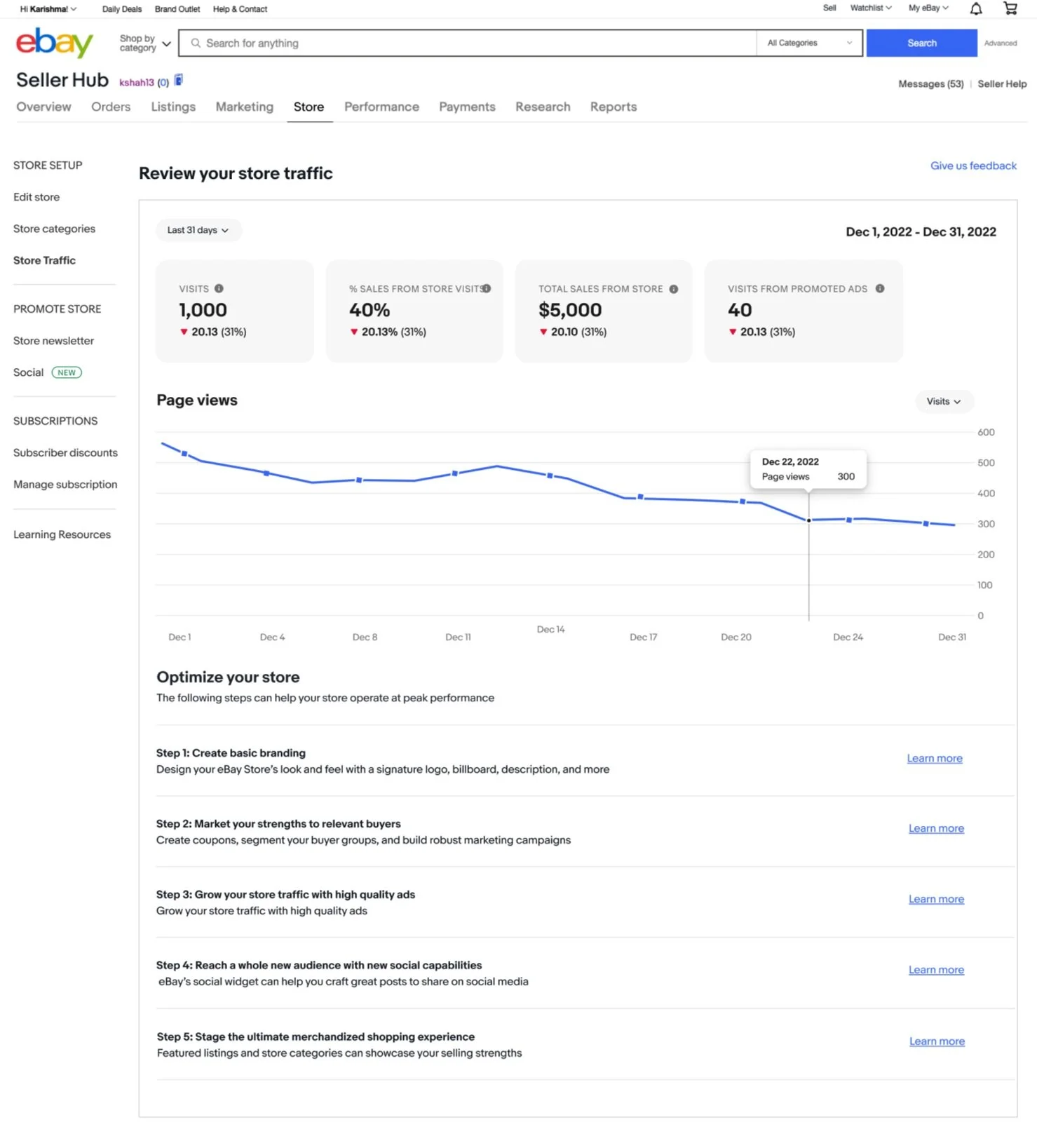The image size is (1037, 1148).
Task: Click Learn more for Step 2 marketing
Action: click(x=936, y=828)
